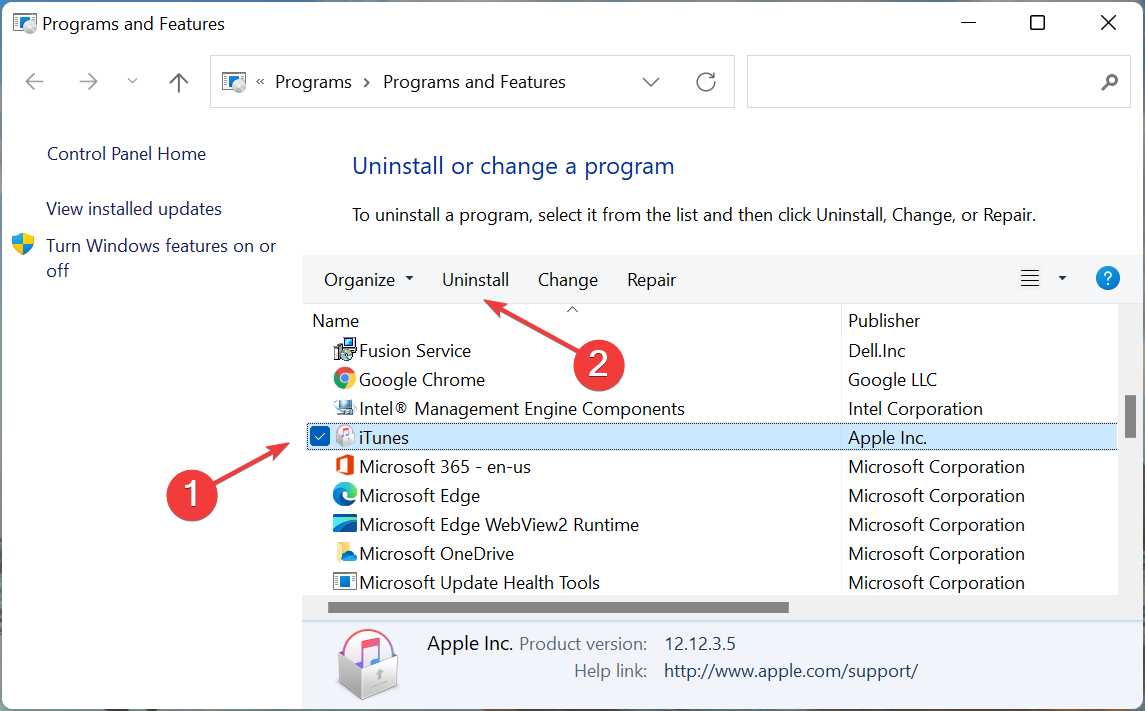Click the Uninstall button
Screen dimensions: 1145x711
pos(475,279)
